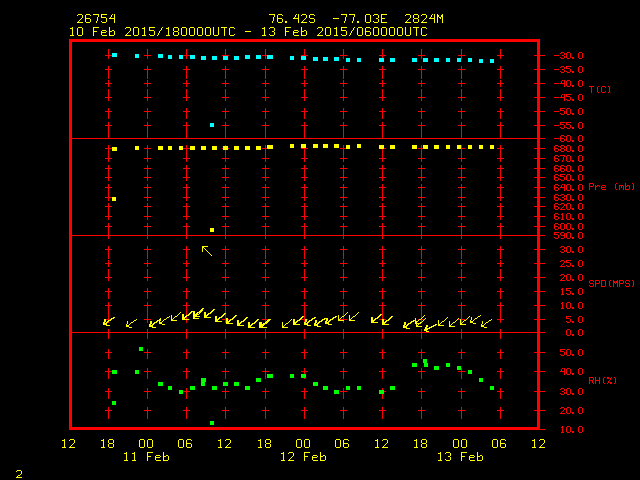Click the station ID 26754 in the title
Viewport: 640px width, 480px height.
pos(96,19)
